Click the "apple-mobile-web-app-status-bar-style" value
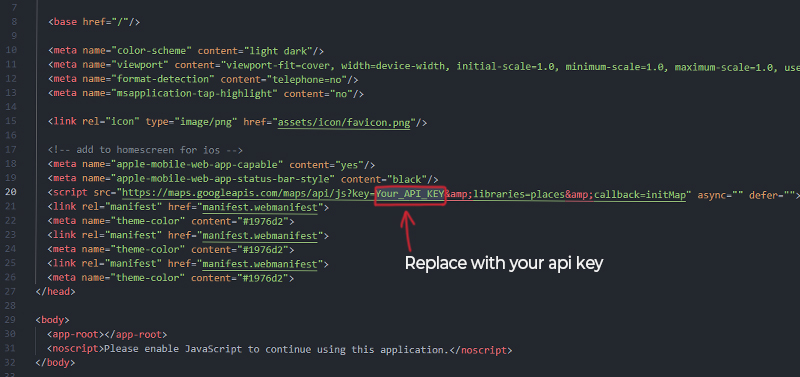The width and height of the screenshot is (800, 377). click(x=223, y=180)
